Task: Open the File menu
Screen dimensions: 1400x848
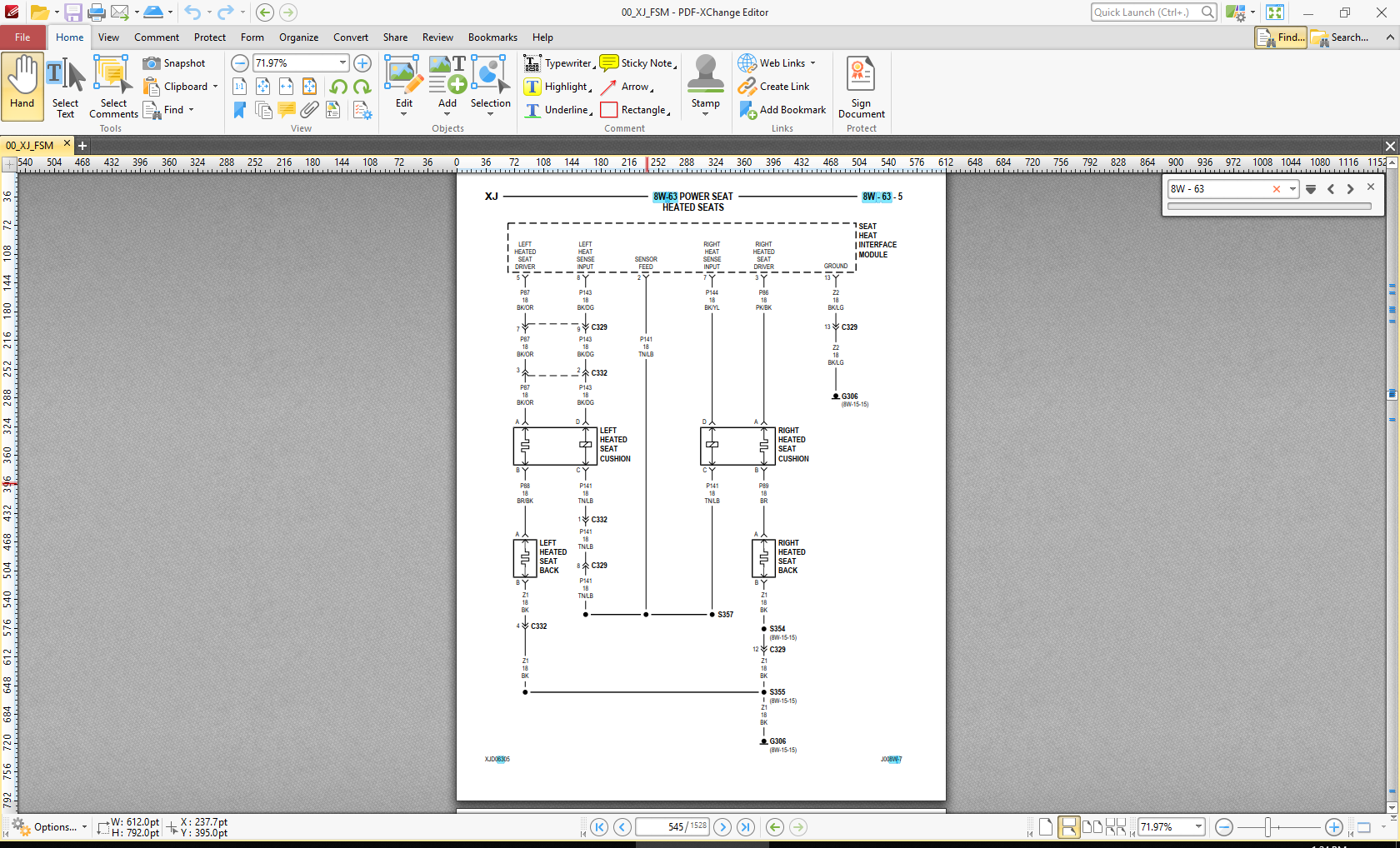Action: tap(22, 37)
